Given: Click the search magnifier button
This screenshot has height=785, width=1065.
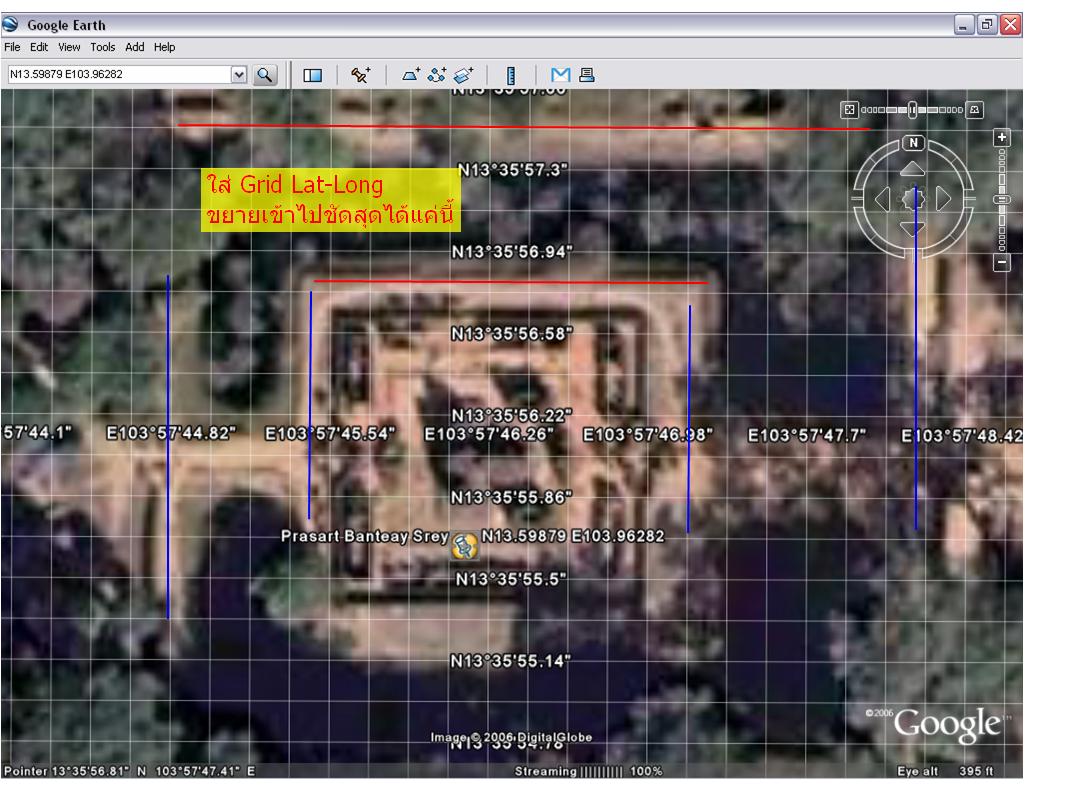Looking at the screenshot, I should [x=265, y=75].
